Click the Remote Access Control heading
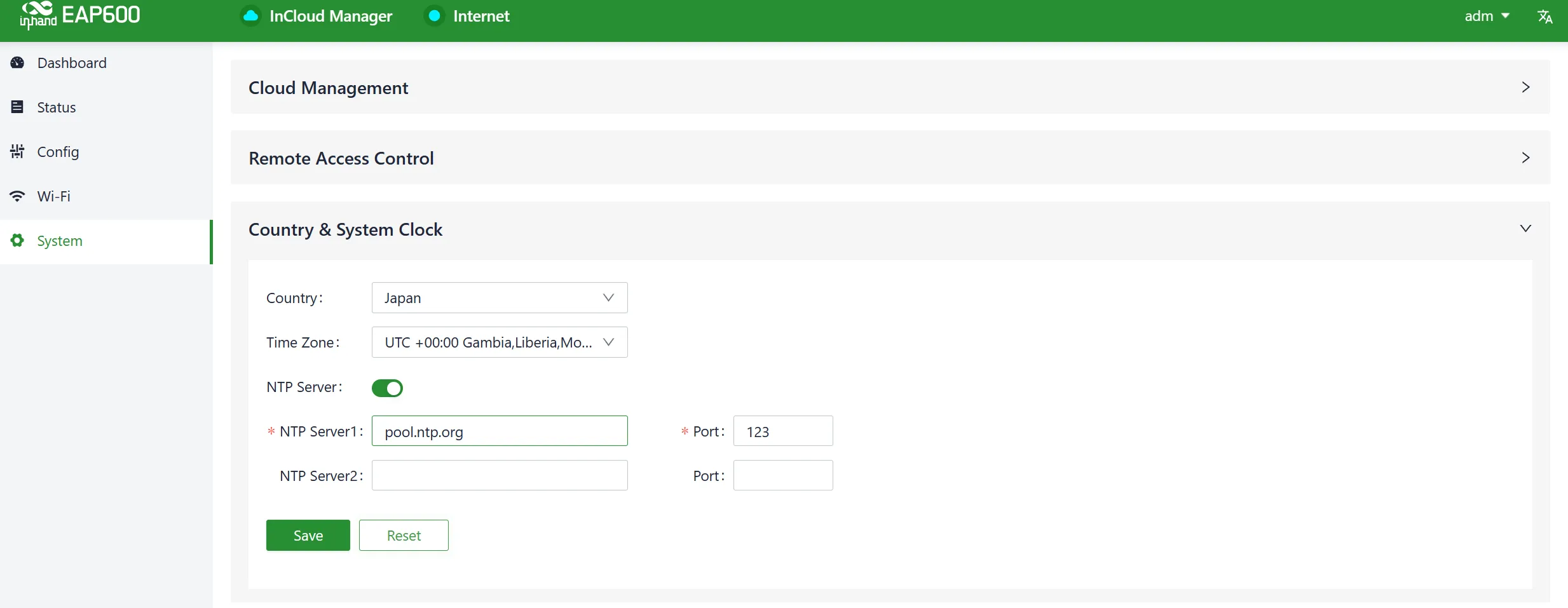1568x608 pixels. [341, 158]
